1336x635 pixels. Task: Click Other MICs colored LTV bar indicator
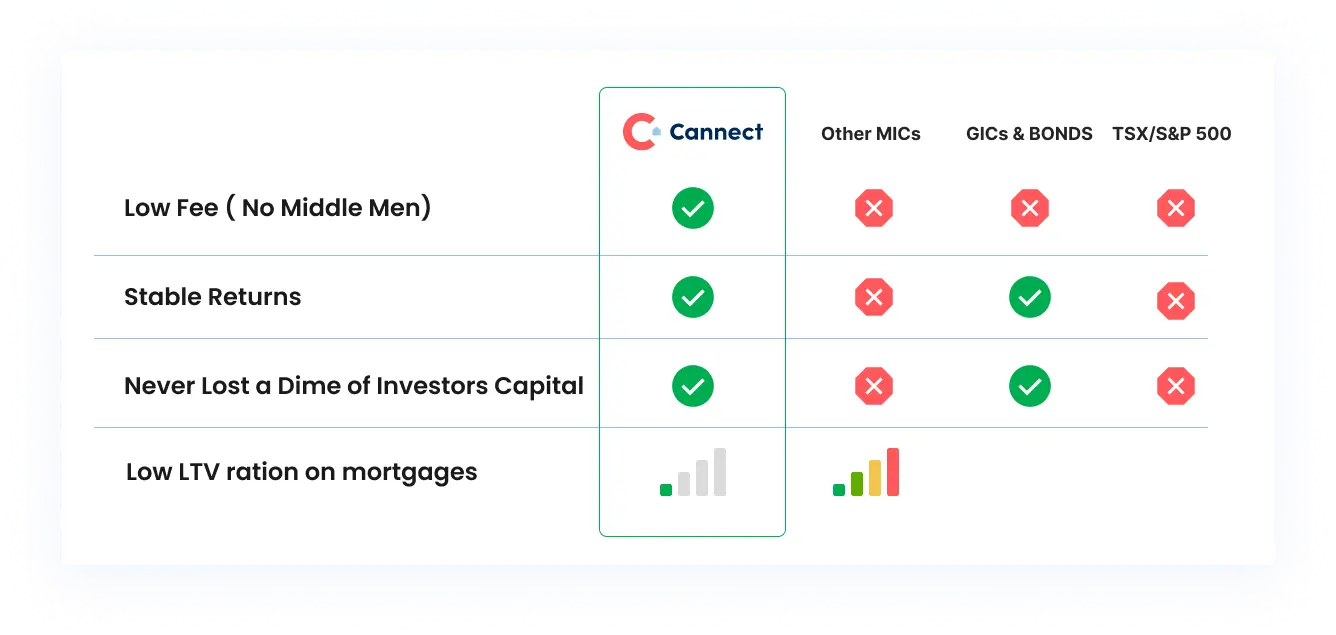[866, 472]
